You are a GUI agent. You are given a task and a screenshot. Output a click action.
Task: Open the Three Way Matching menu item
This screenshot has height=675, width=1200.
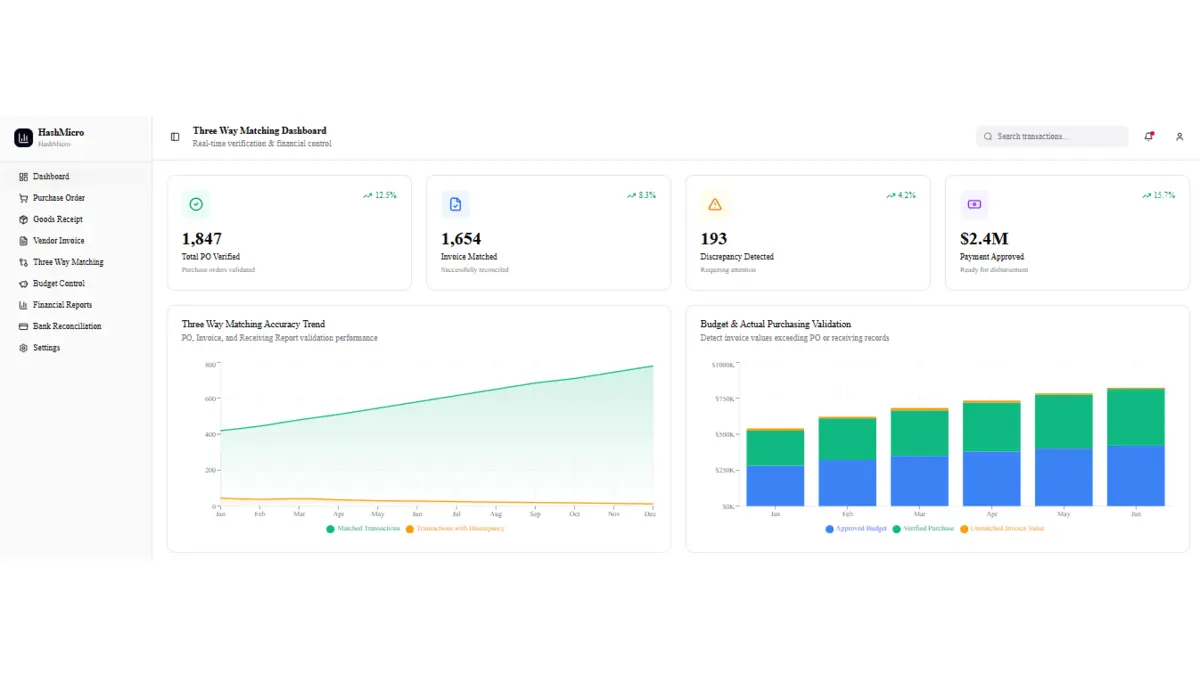tap(67, 262)
